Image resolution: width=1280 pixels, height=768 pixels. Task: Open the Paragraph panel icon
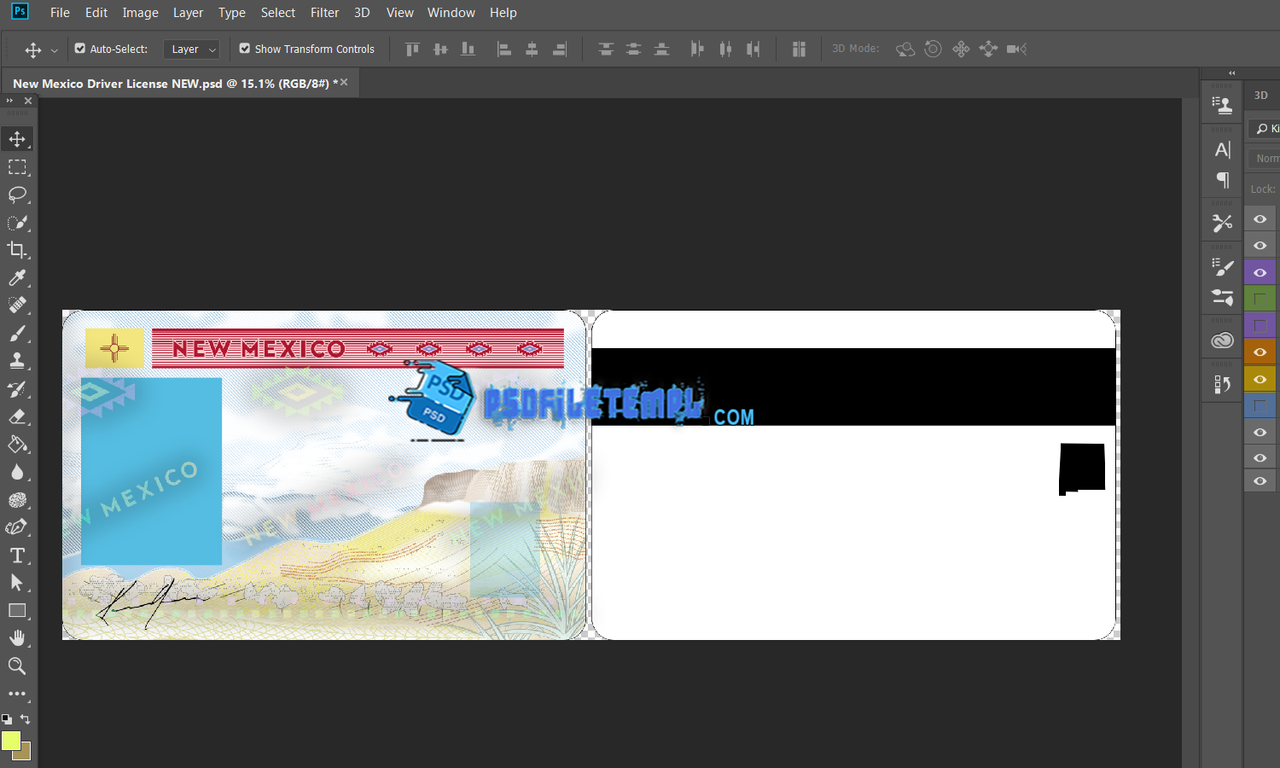(1222, 180)
